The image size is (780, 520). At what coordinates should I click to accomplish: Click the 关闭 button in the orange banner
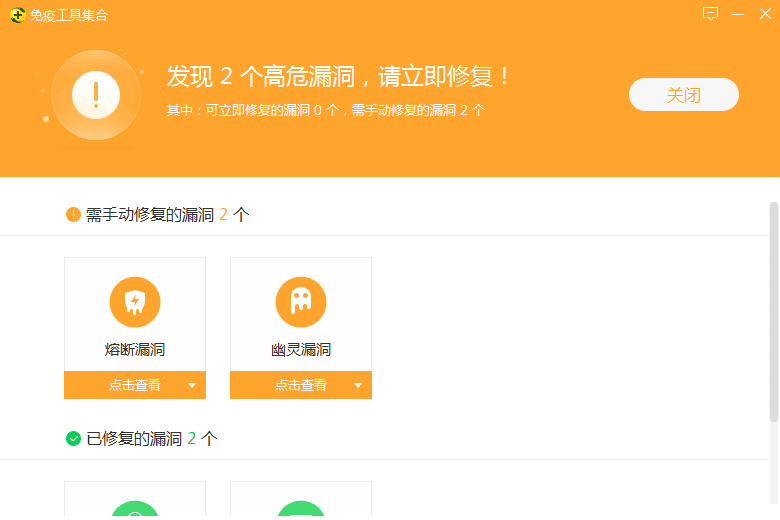(x=683, y=95)
